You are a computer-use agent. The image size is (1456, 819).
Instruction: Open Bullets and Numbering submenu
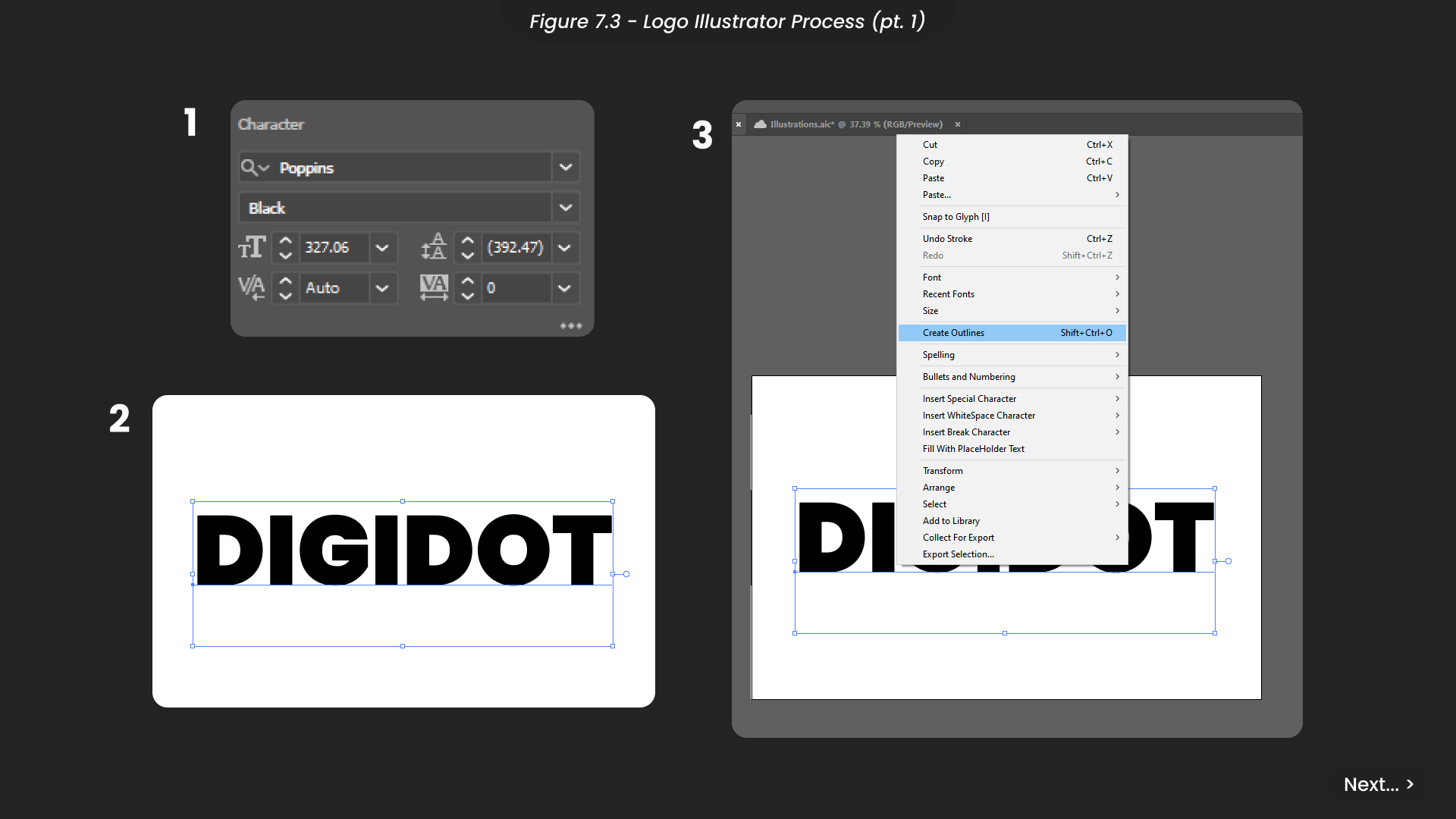coord(1012,377)
